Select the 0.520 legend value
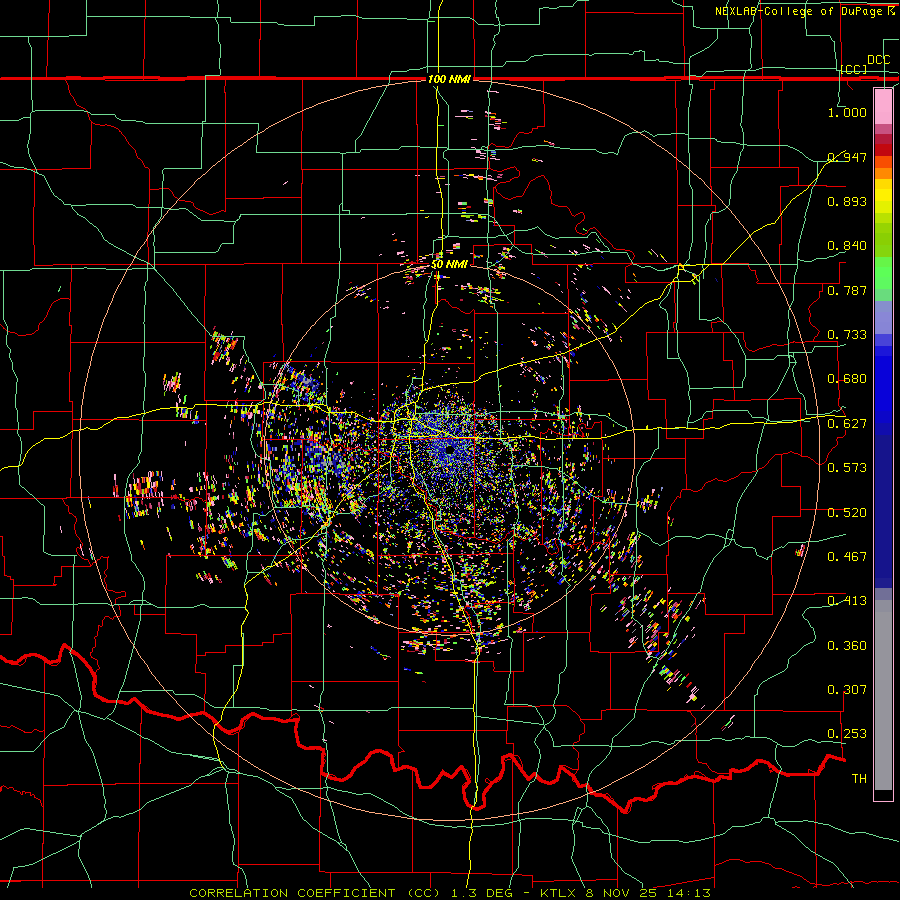The width and height of the screenshot is (900, 900). (847, 513)
